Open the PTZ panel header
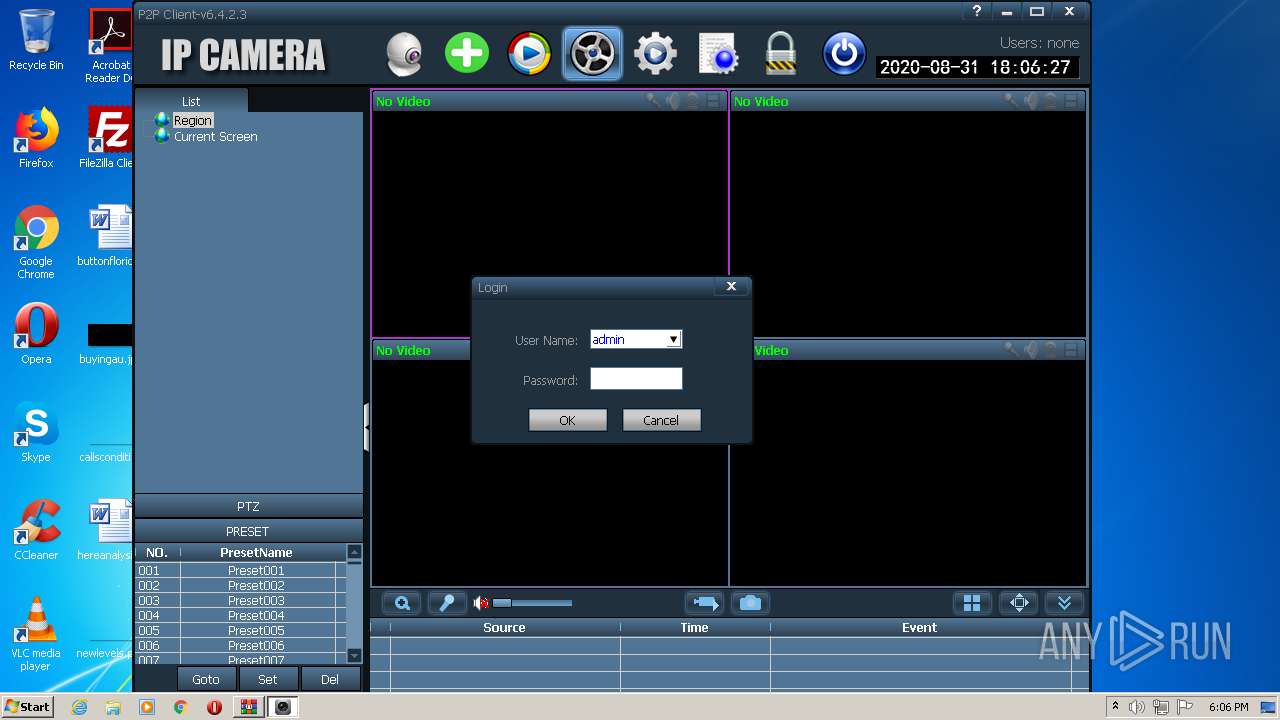This screenshot has height=720, width=1280. 248,506
